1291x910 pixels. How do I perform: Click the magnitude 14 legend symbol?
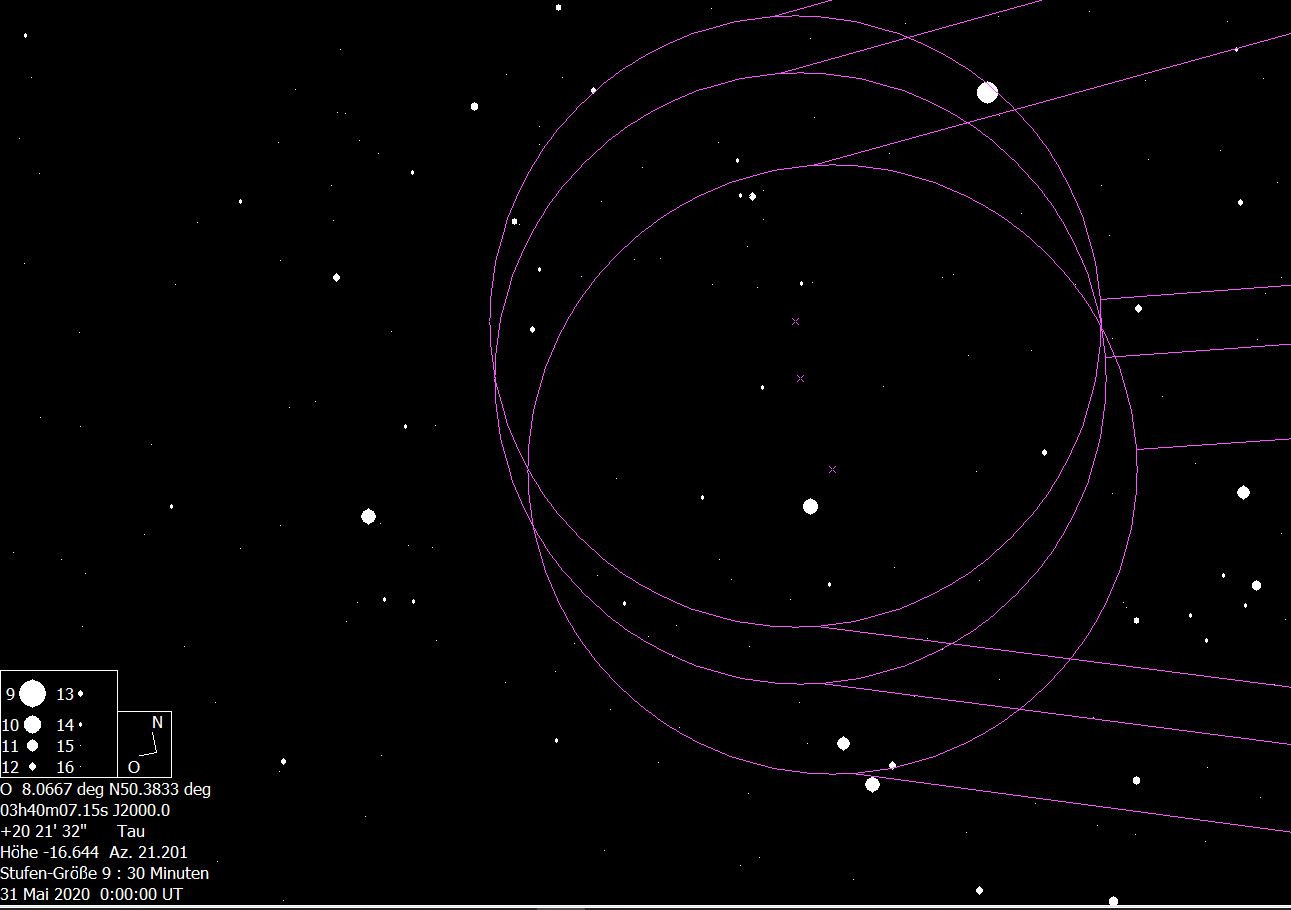click(x=81, y=724)
